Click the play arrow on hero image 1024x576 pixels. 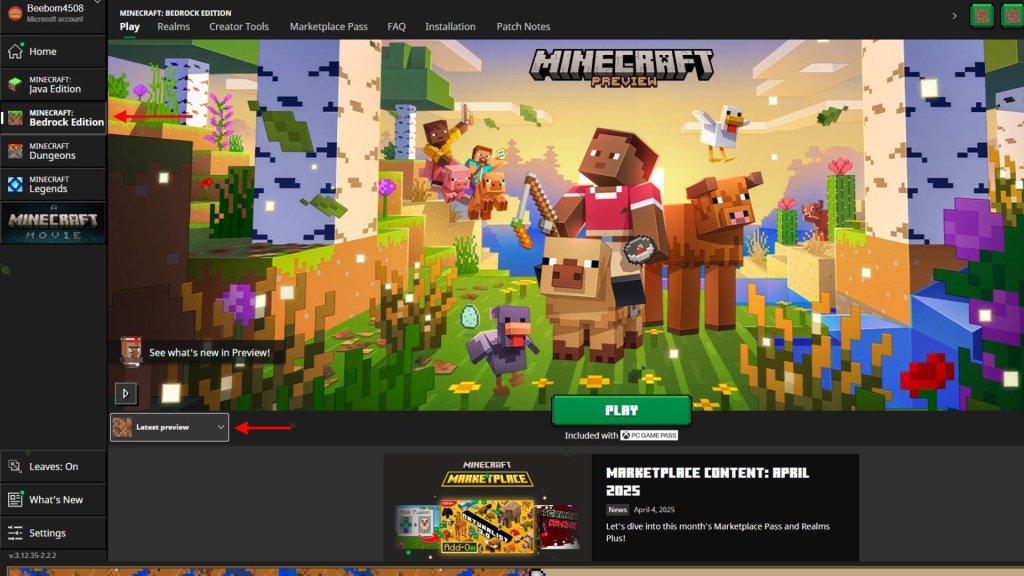[x=126, y=393]
